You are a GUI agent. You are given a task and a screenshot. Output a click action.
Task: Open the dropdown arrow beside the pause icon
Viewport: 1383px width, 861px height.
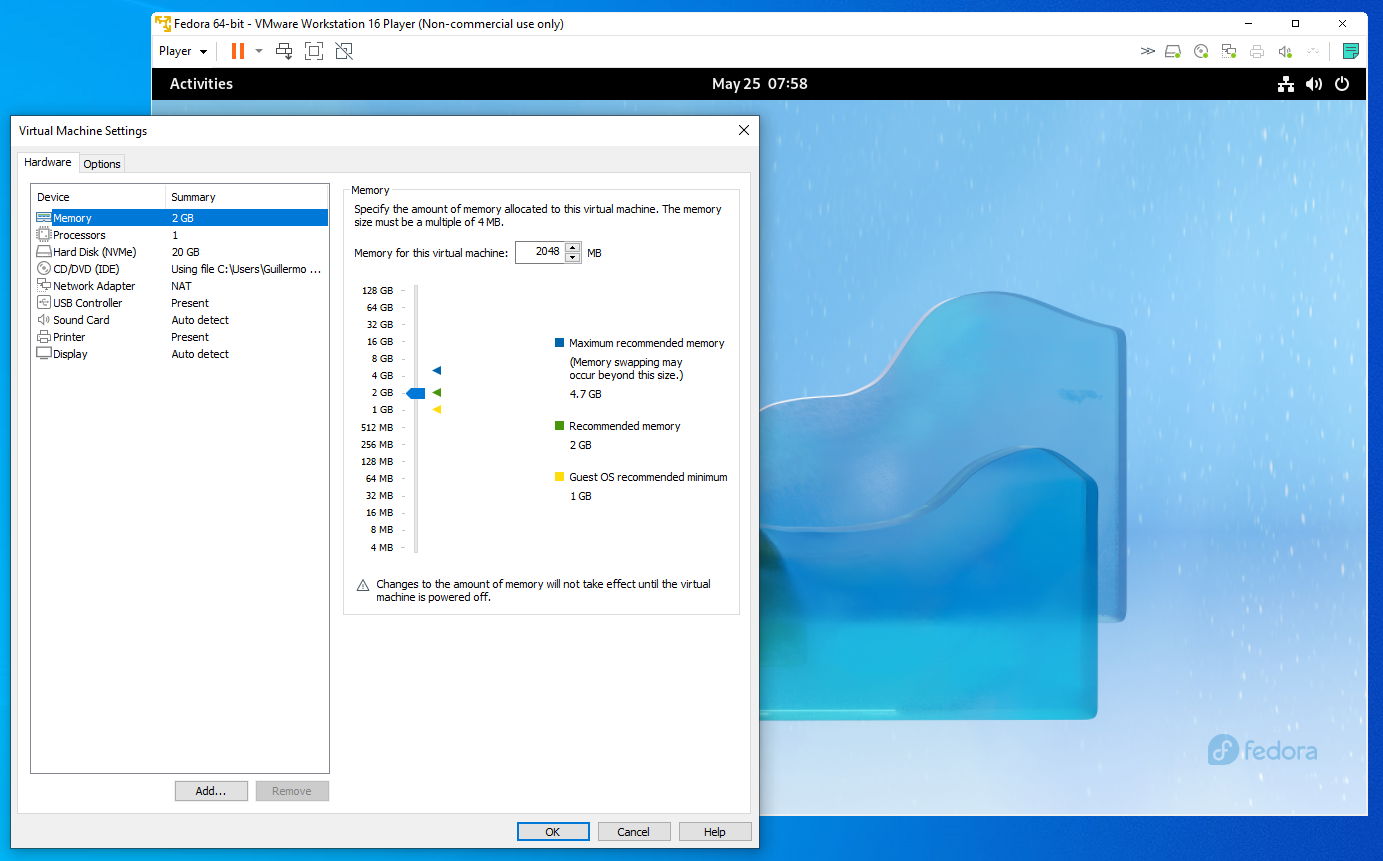(x=259, y=51)
